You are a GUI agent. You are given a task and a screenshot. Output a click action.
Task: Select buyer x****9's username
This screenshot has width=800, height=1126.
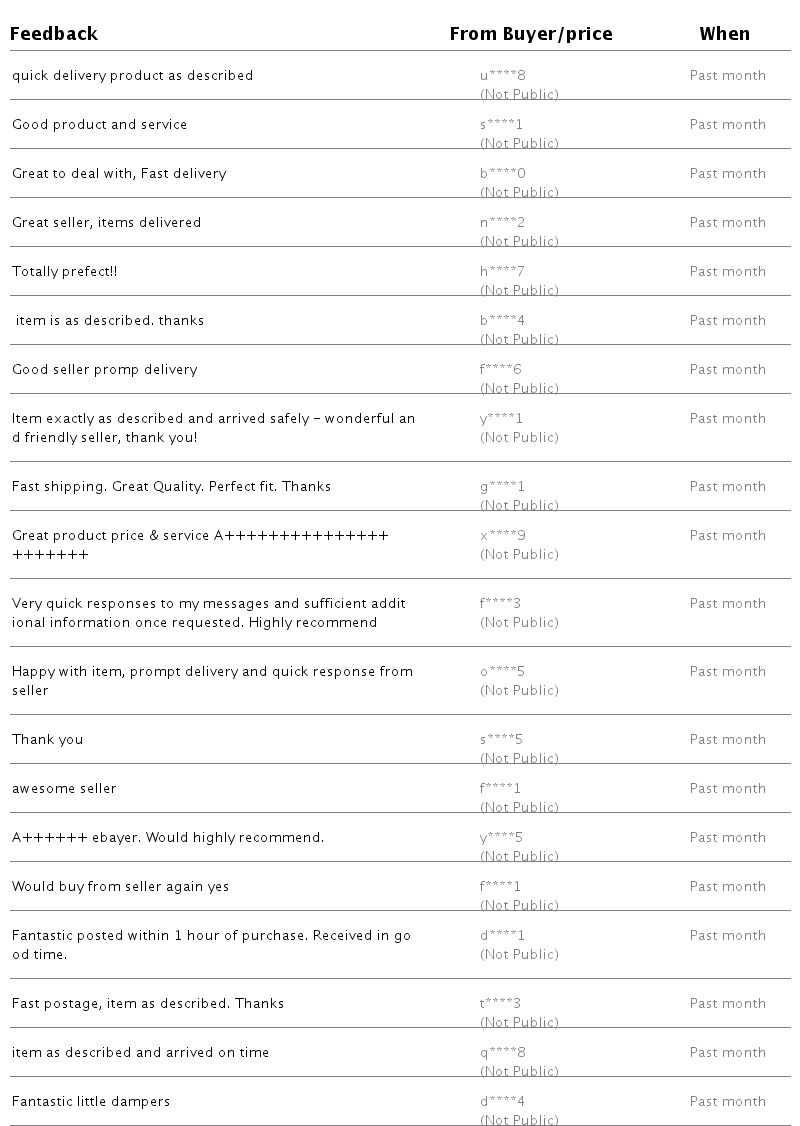tap(502, 535)
